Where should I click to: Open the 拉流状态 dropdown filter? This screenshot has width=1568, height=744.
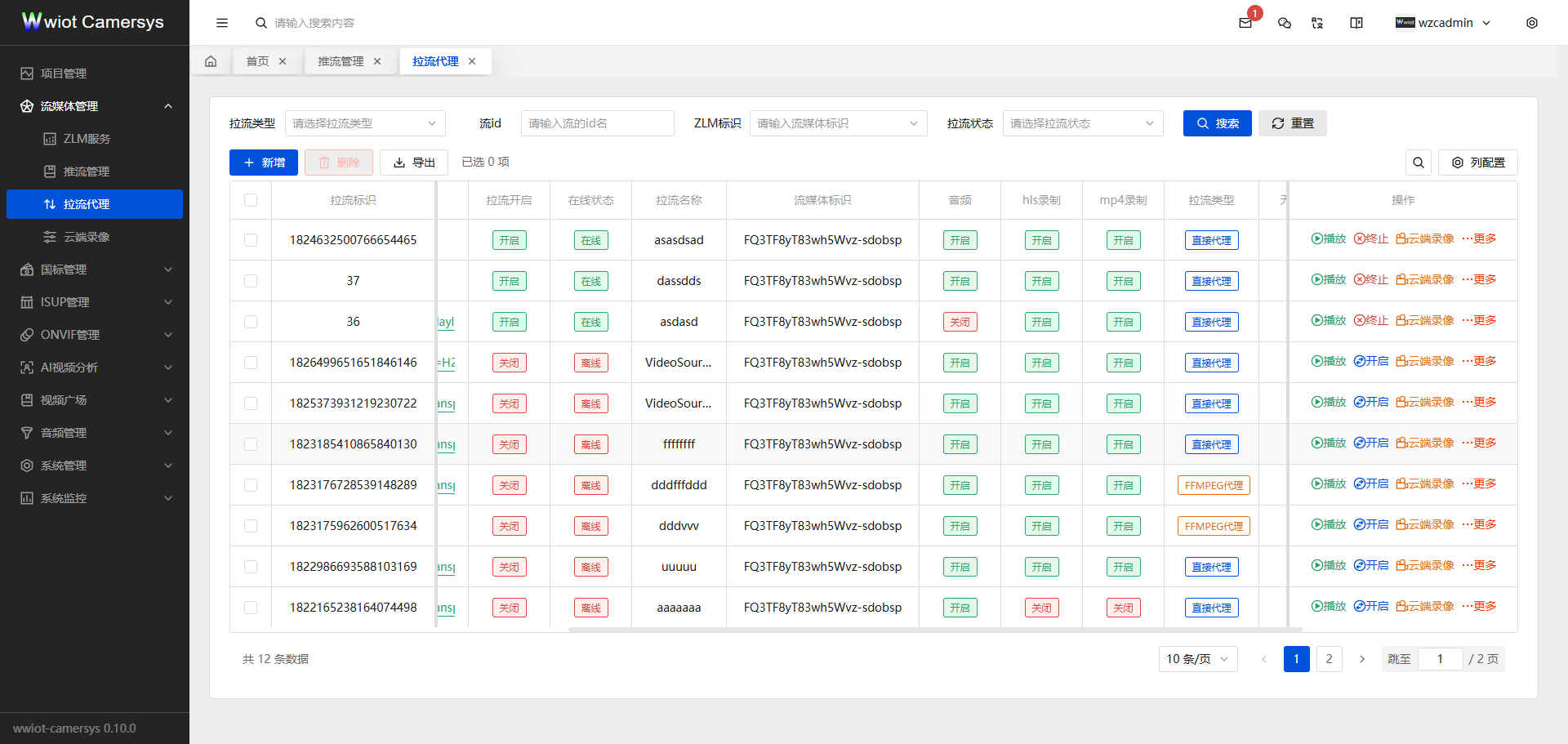pyautogui.click(x=1082, y=123)
